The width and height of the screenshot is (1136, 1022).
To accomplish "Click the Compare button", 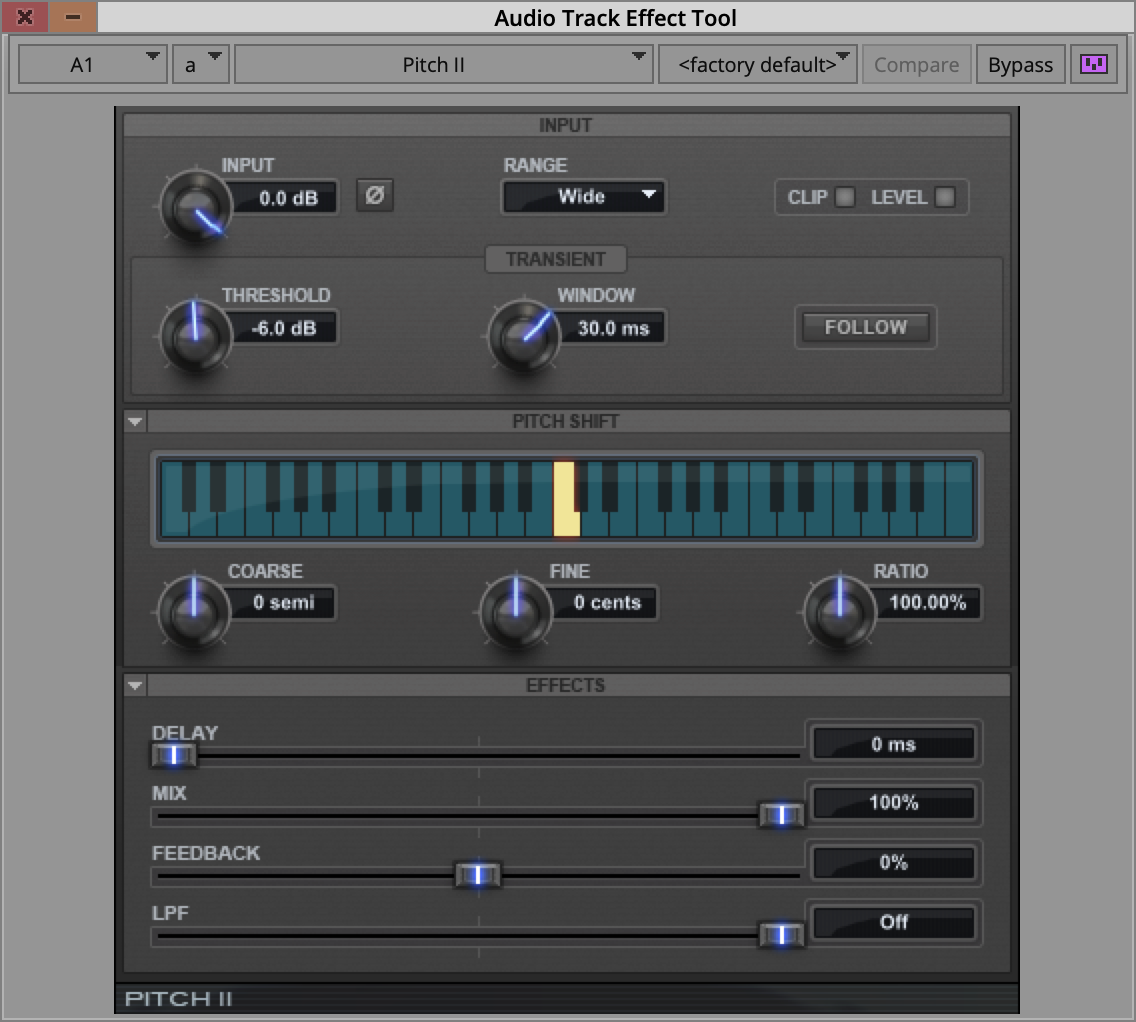I will tap(916, 64).
